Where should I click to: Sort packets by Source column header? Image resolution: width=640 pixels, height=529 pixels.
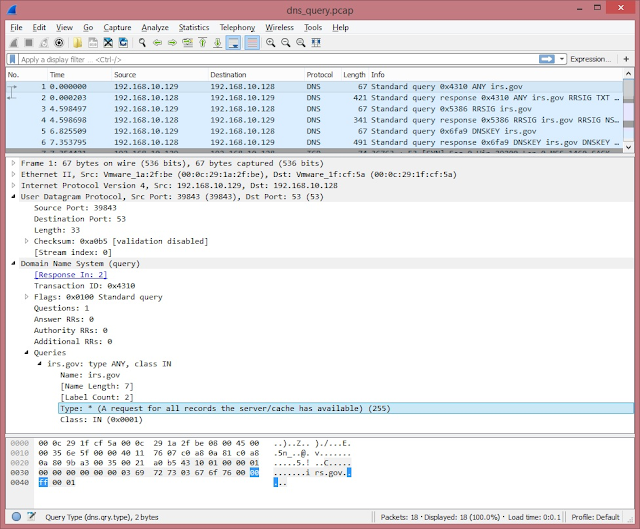pyautogui.click(x=160, y=75)
